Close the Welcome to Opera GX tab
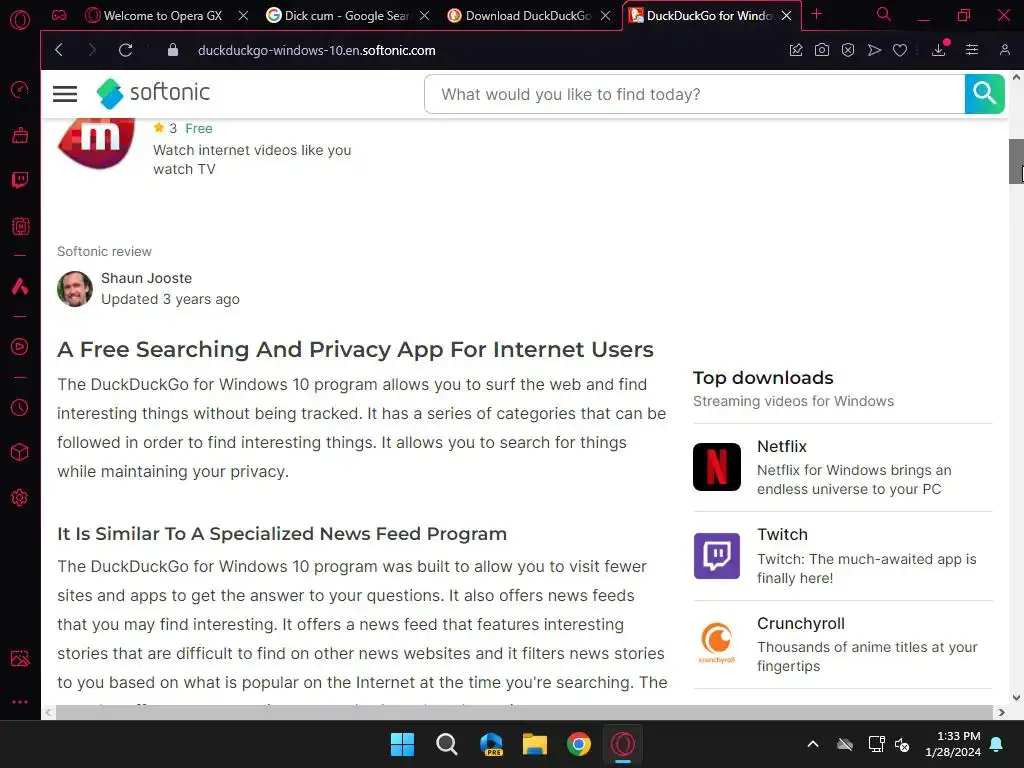This screenshot has height=768, width=1024. (x=243, y=16)
